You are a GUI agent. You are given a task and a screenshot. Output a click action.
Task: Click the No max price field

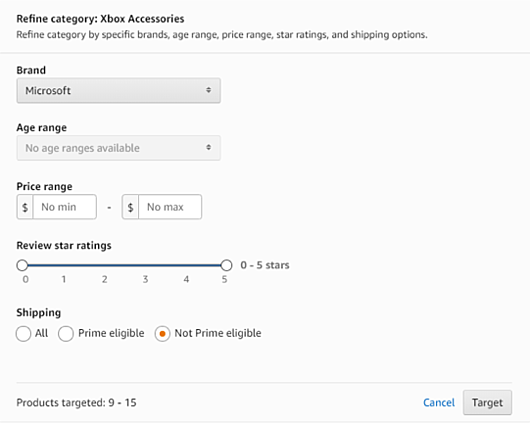click(x=170, y=207)
